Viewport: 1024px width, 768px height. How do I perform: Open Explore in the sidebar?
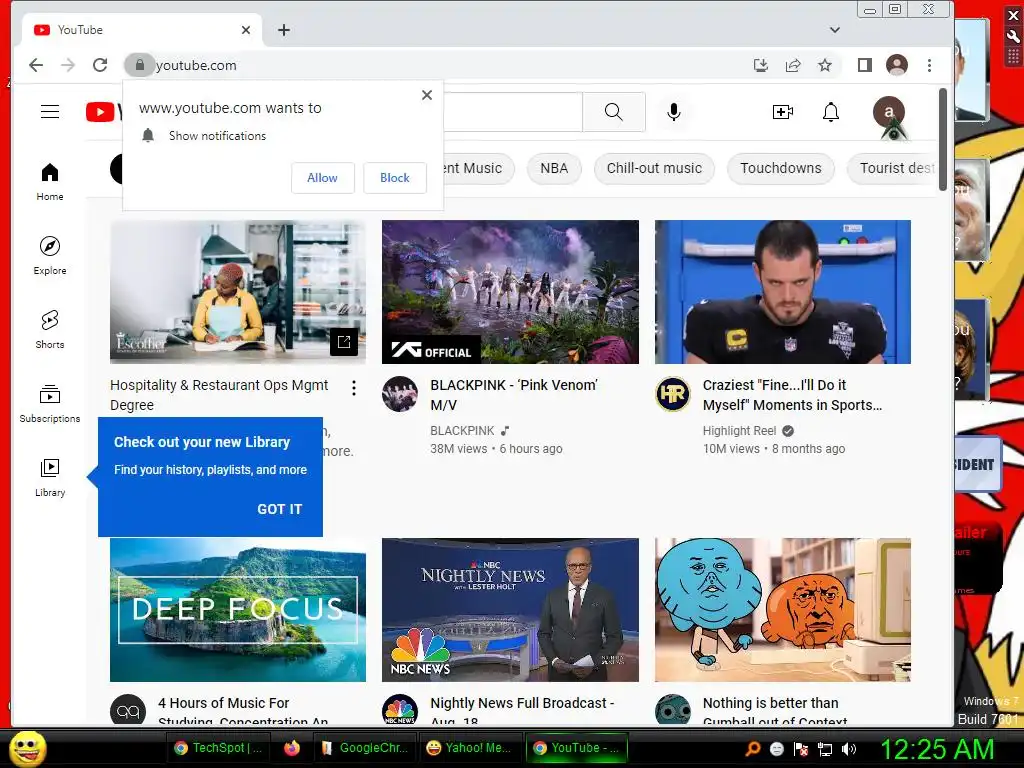[x=50, y=255]
